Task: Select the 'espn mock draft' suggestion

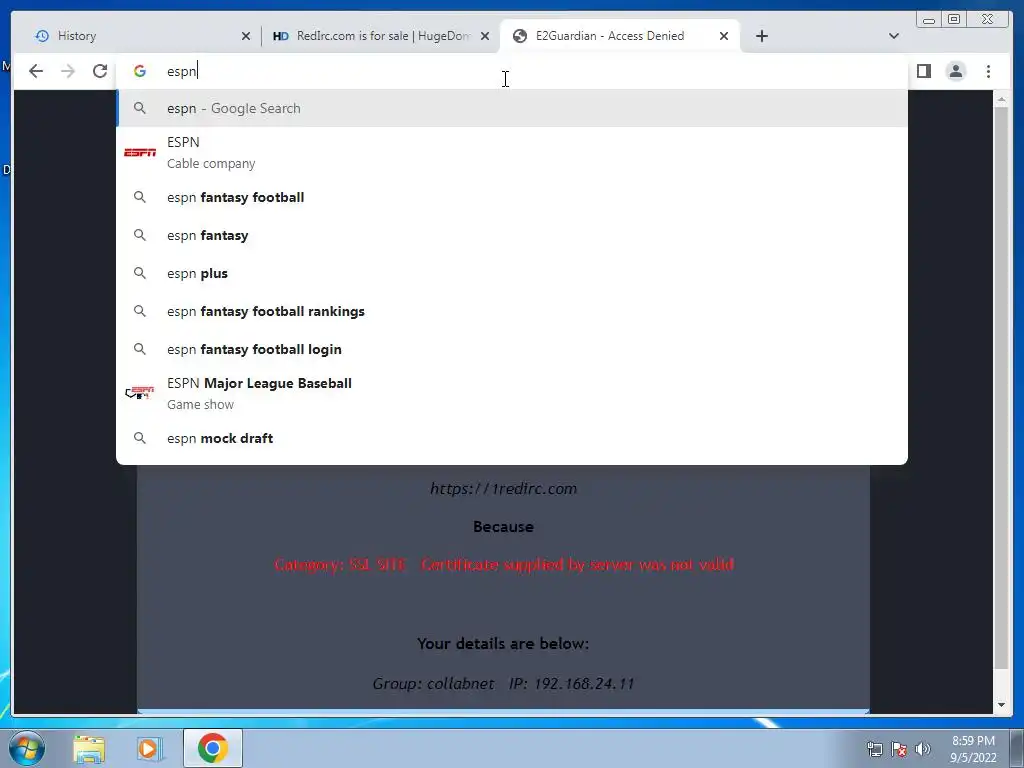Action: pos(511,438)
